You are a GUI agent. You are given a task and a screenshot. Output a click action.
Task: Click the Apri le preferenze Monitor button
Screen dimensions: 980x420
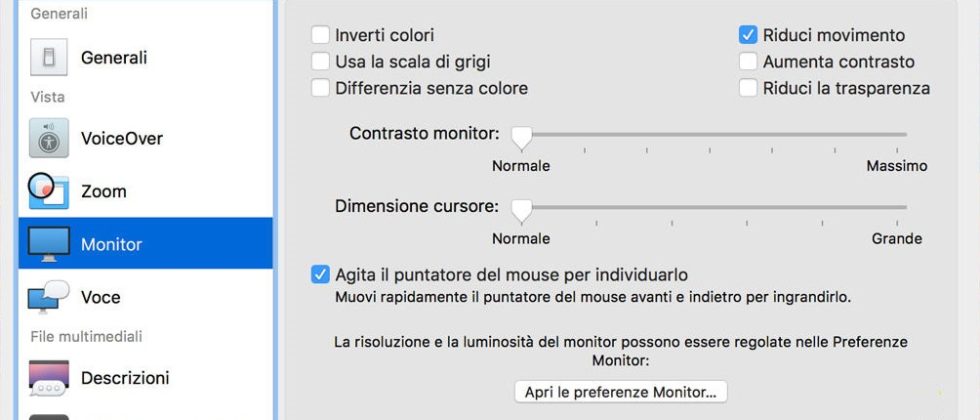pos(620,392)
